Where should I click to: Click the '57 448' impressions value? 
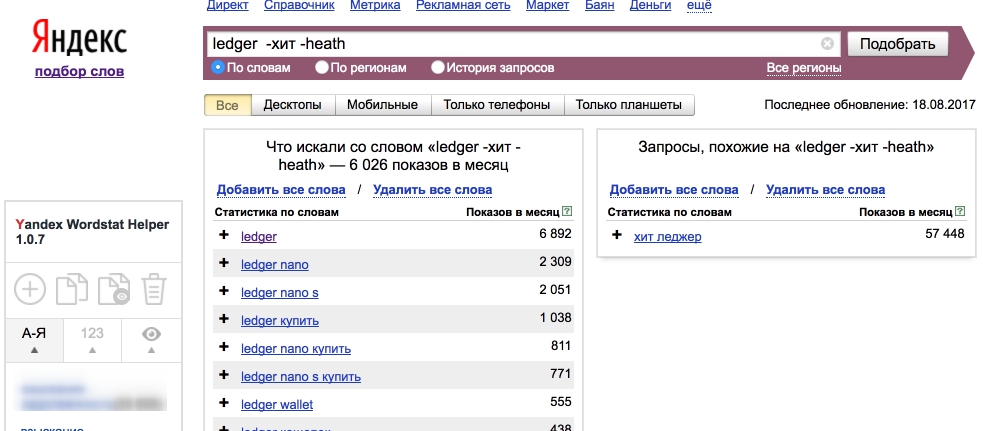[x=945, y=234]
